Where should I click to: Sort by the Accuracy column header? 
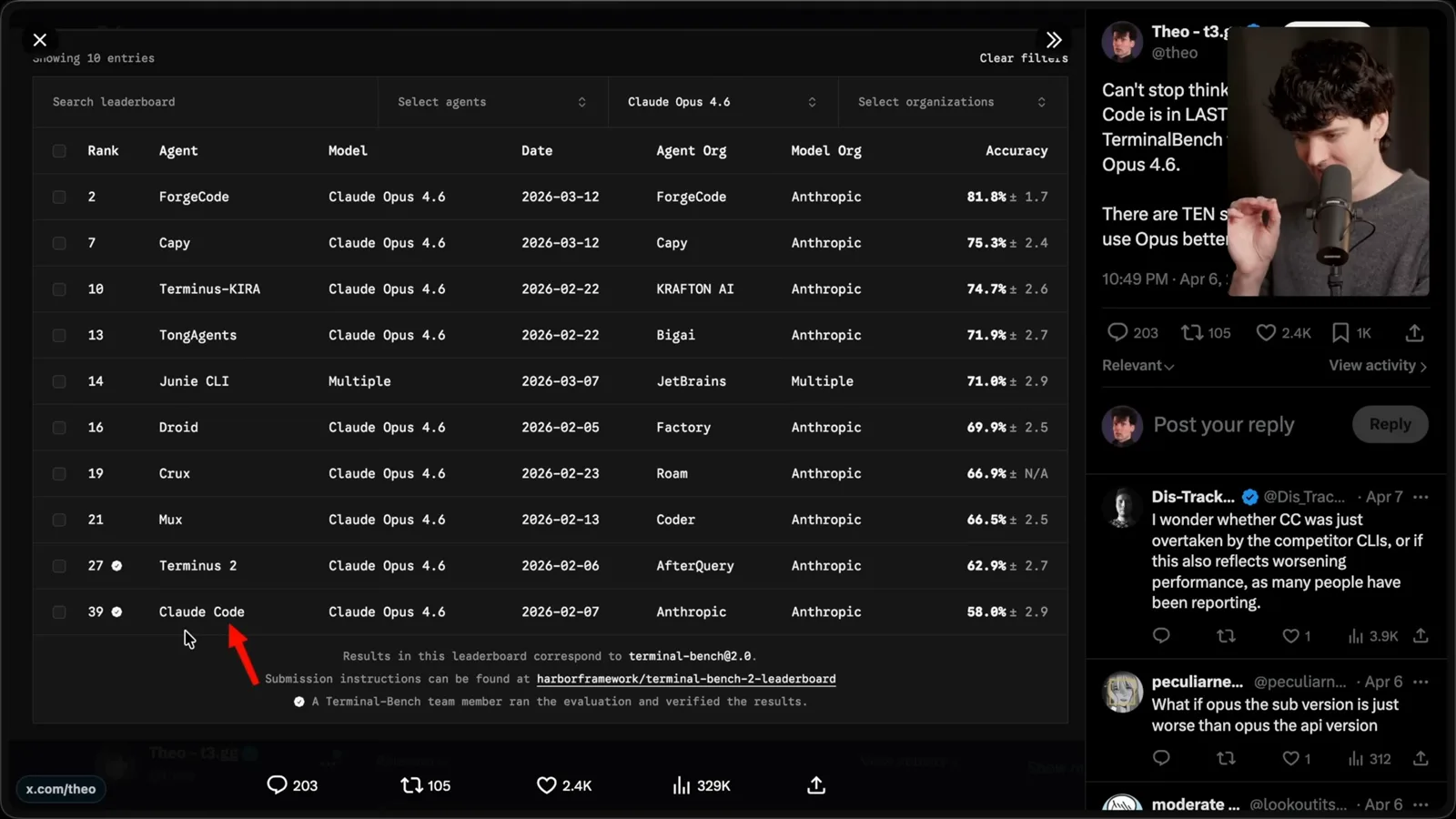[1016, 151]
